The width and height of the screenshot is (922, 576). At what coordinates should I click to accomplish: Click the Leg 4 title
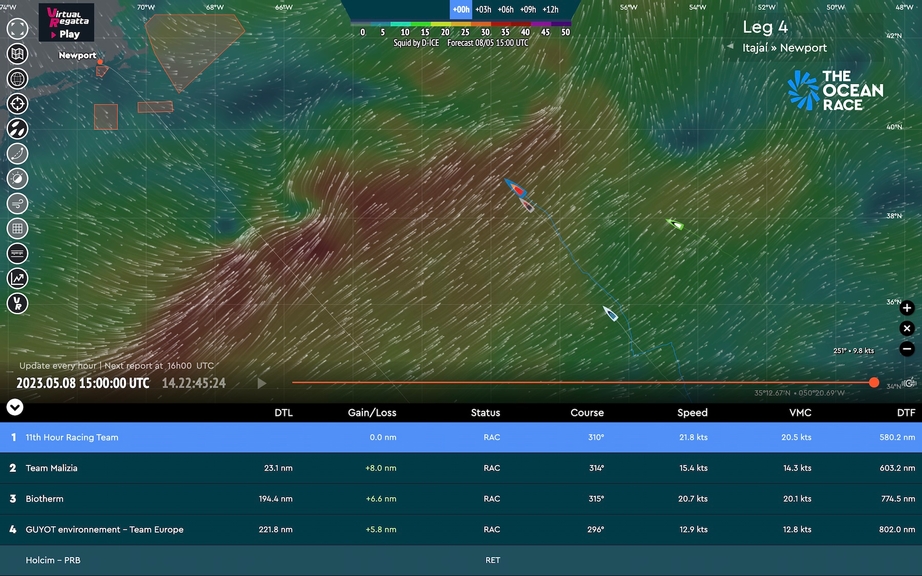[x=765, y=27]
